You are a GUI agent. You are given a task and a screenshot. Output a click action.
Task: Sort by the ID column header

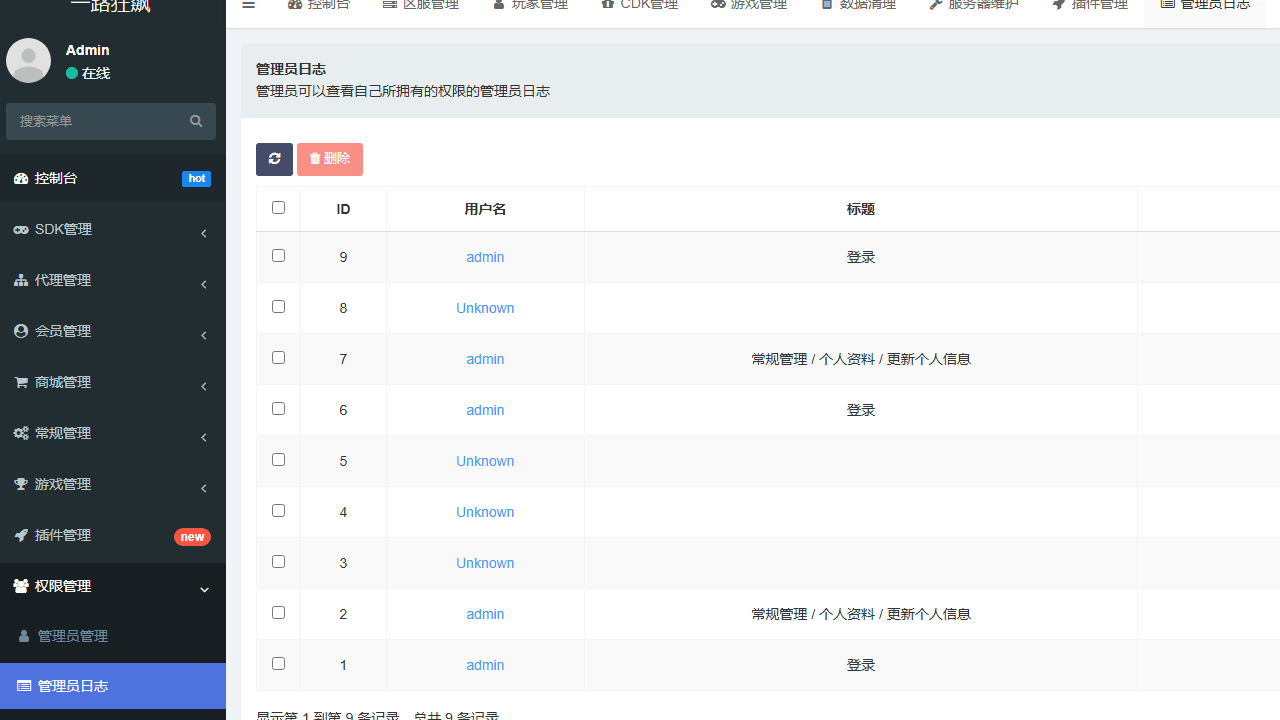pyautogui.click(x=343, y=209)
